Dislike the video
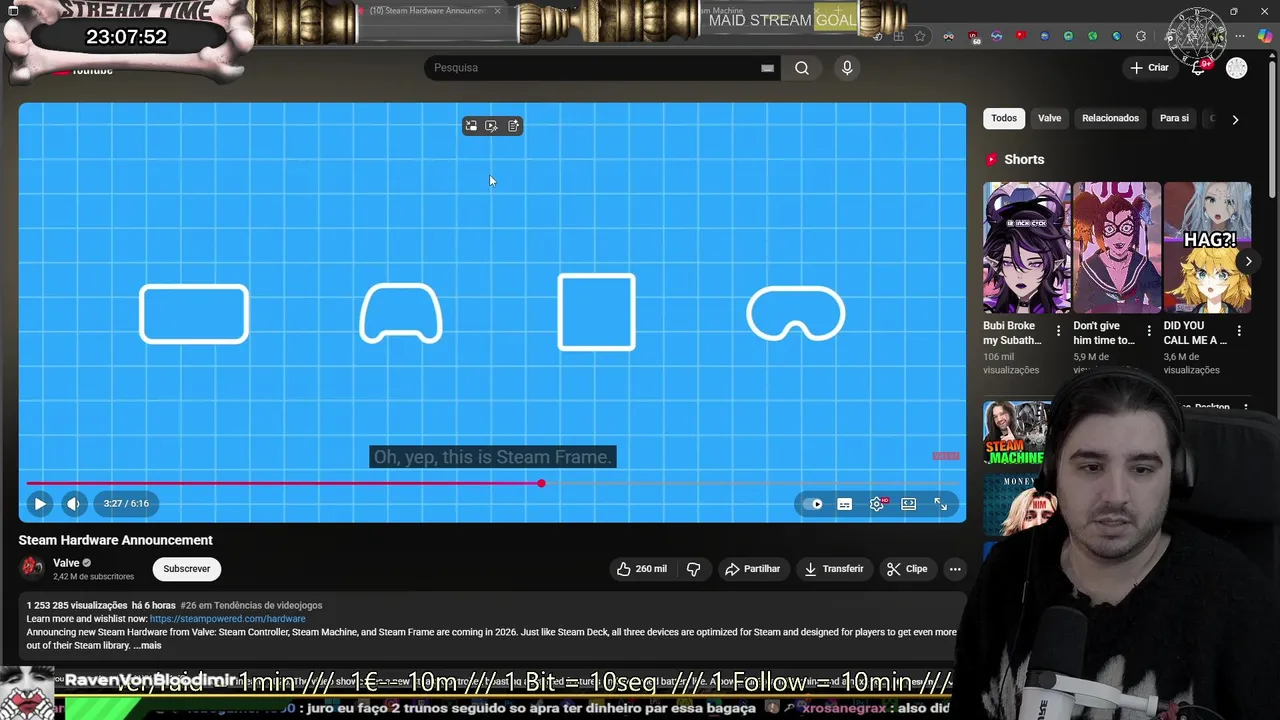The width and height of the screenshot is (1280, 720). point(694,569)
